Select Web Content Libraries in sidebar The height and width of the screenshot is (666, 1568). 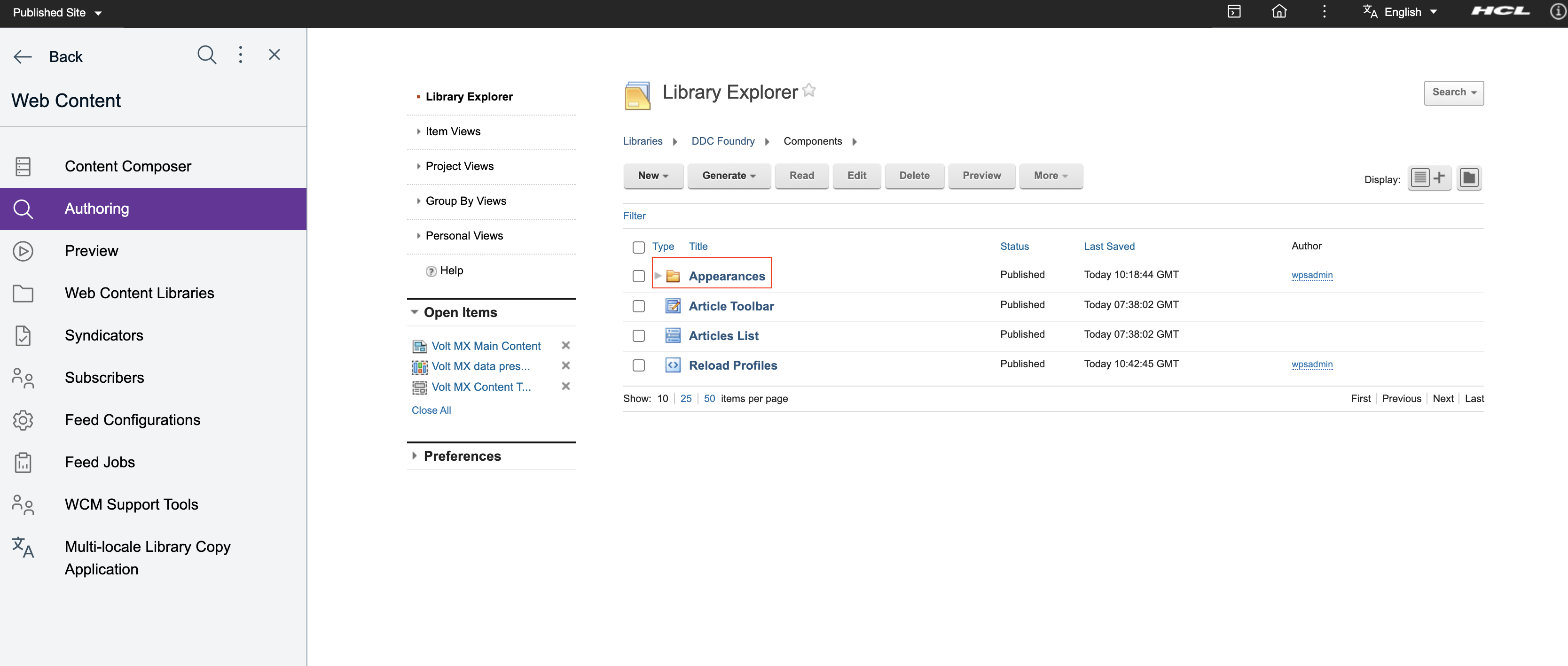click(x=140, y=293)
